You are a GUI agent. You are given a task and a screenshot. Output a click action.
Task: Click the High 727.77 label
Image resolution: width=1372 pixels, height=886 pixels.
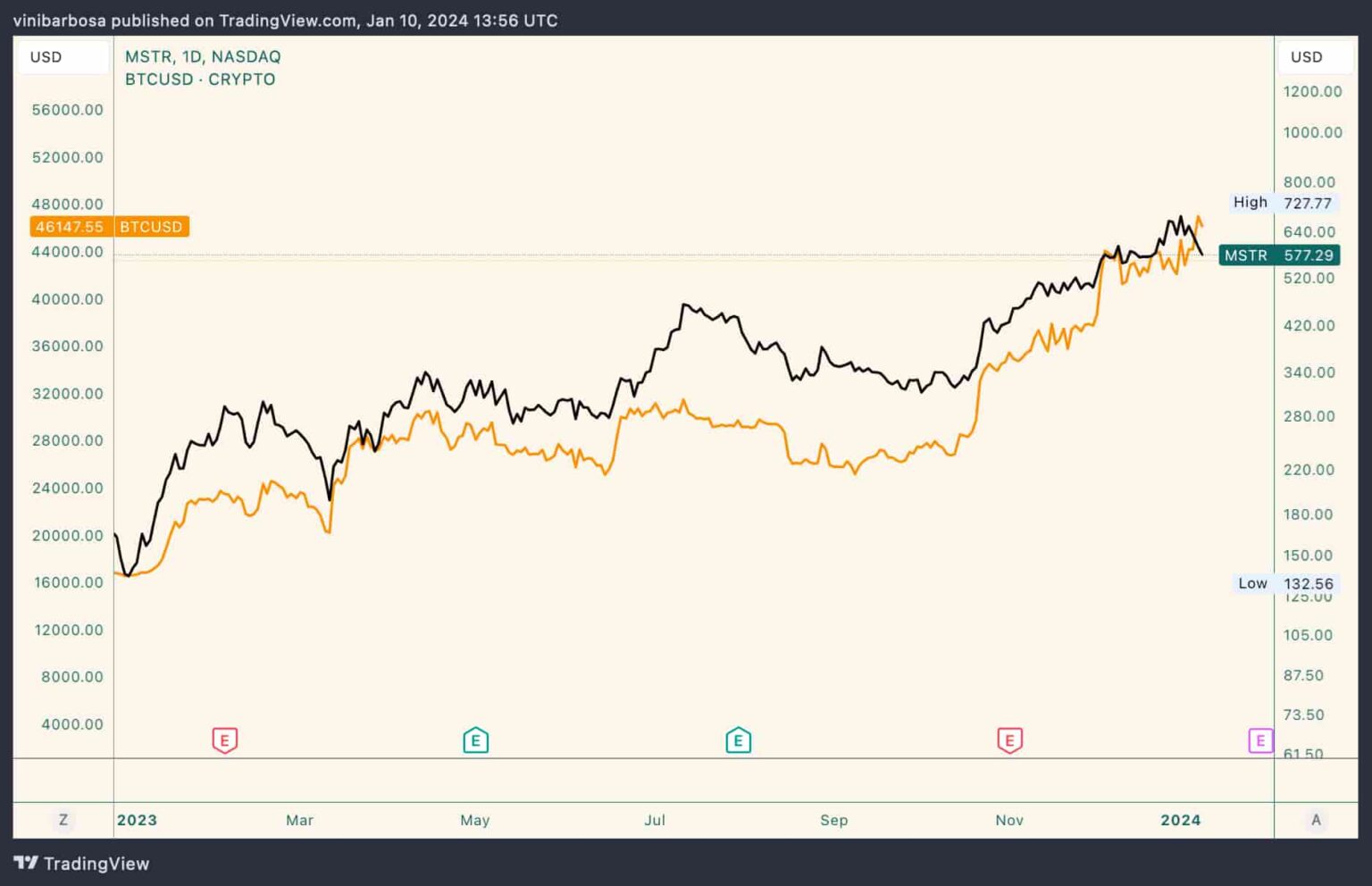1284,203
